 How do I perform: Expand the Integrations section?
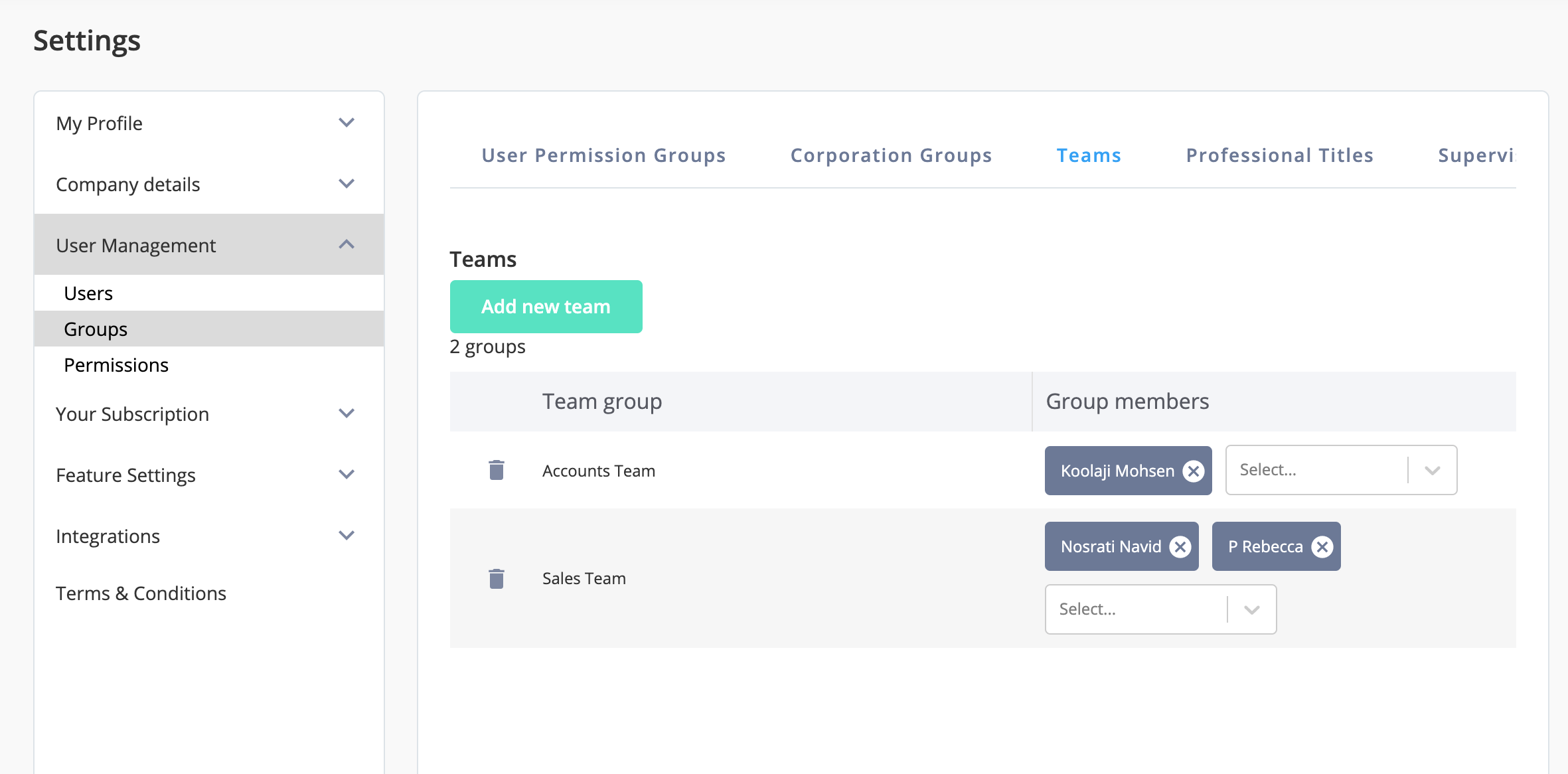point(208,536)
